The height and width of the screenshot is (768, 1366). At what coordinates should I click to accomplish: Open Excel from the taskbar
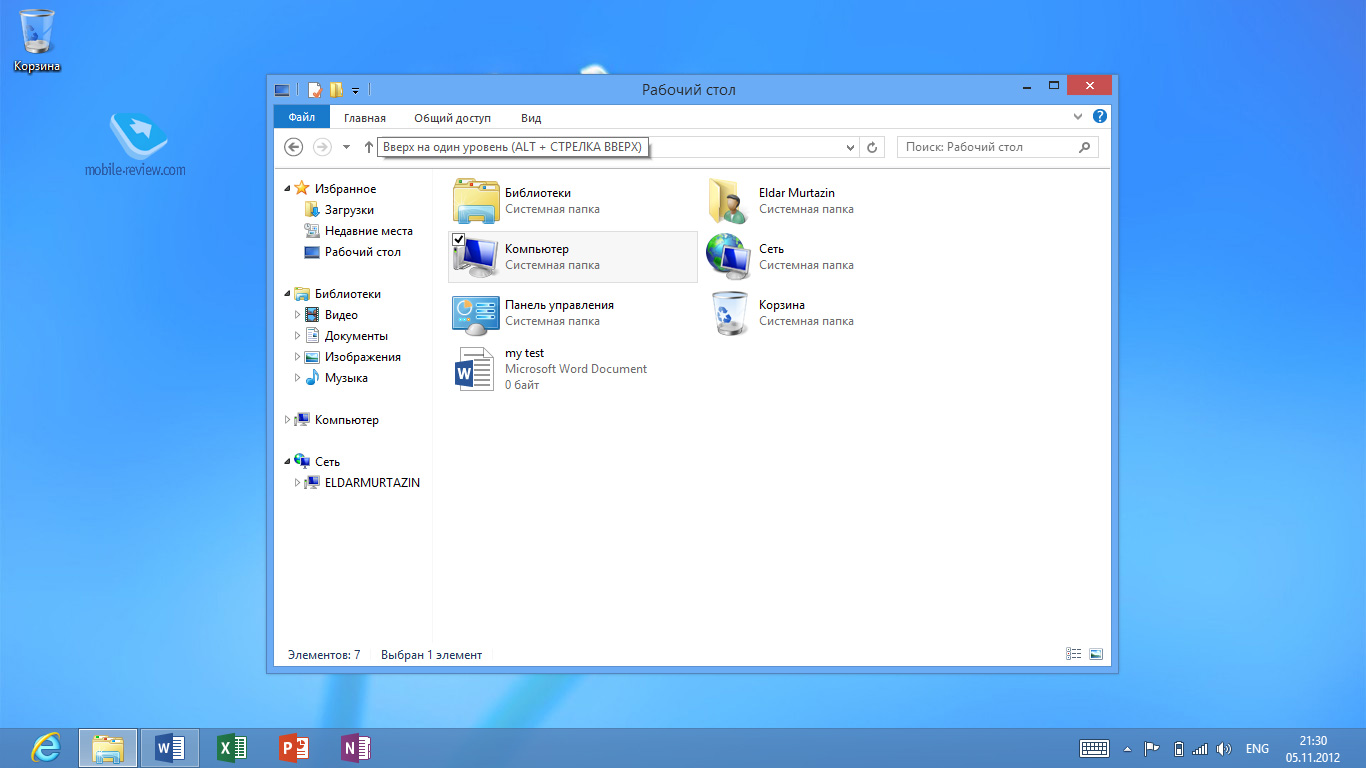(x=232, y=748)
